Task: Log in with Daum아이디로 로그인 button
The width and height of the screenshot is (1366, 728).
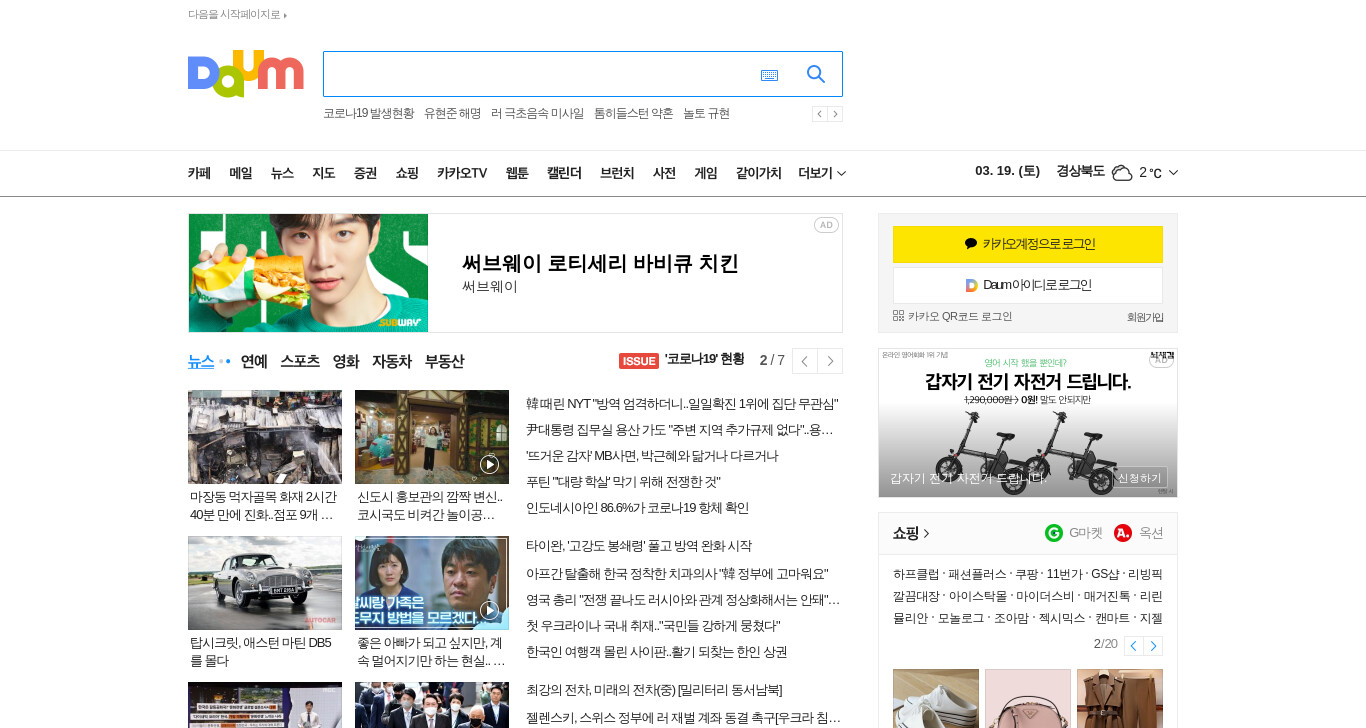Action: [x=1028, y=285]
